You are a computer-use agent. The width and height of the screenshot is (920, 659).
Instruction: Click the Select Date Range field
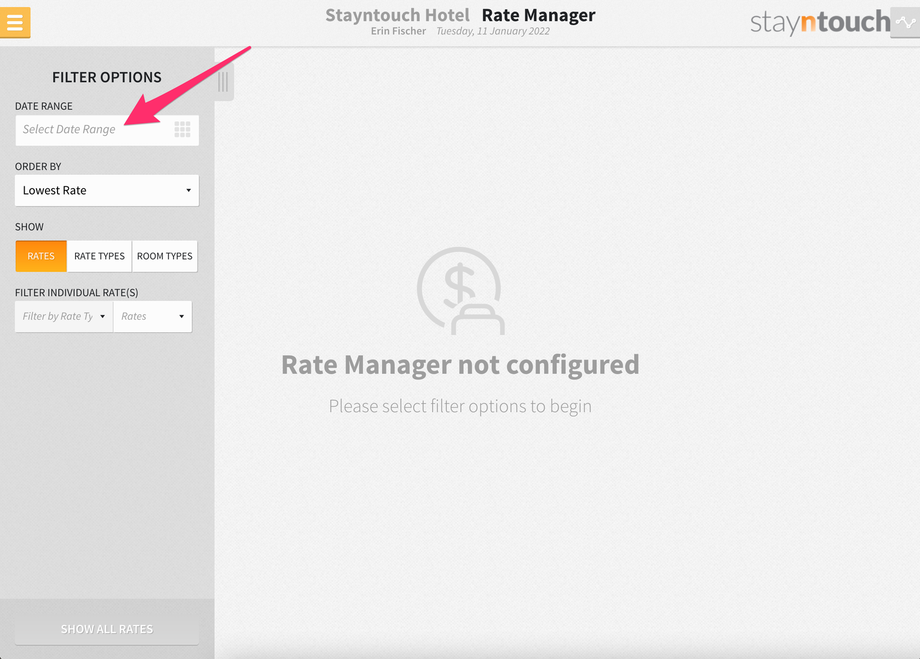(x=107, y=130)
